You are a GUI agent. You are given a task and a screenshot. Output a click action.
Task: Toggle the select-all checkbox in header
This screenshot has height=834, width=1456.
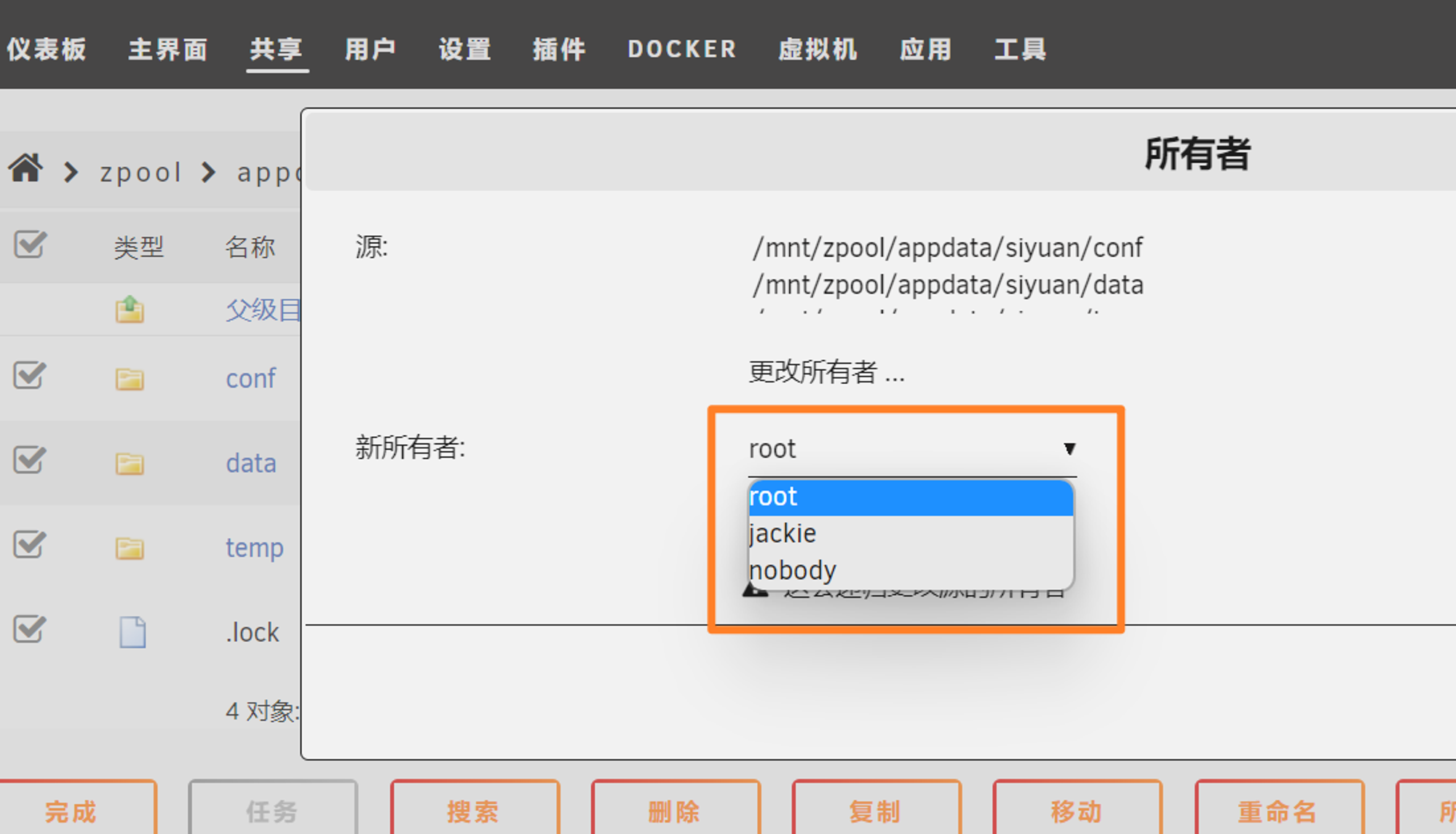[x=31, y=244]
